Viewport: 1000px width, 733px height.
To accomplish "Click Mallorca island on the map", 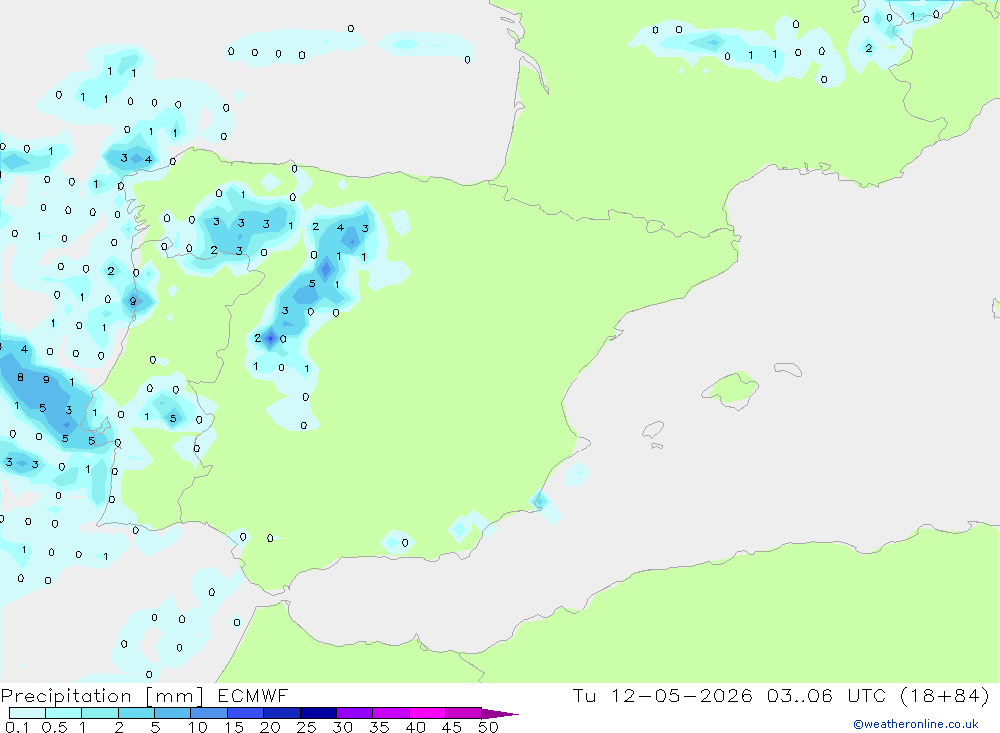I will [731, 389].
